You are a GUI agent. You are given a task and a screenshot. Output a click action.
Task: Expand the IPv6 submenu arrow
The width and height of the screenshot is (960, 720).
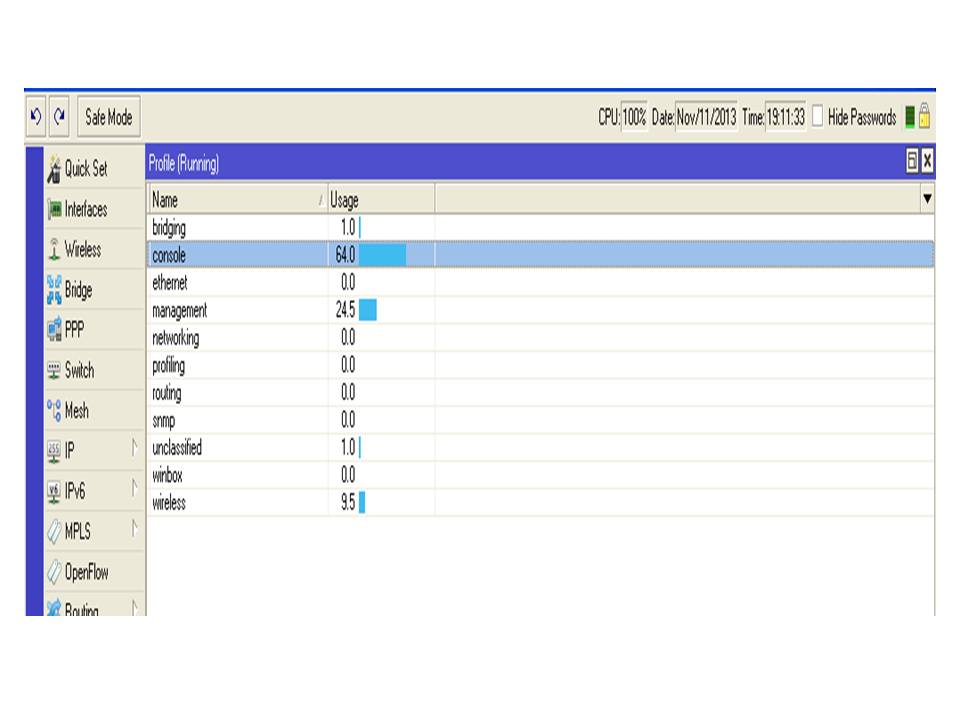pos(135,488)
